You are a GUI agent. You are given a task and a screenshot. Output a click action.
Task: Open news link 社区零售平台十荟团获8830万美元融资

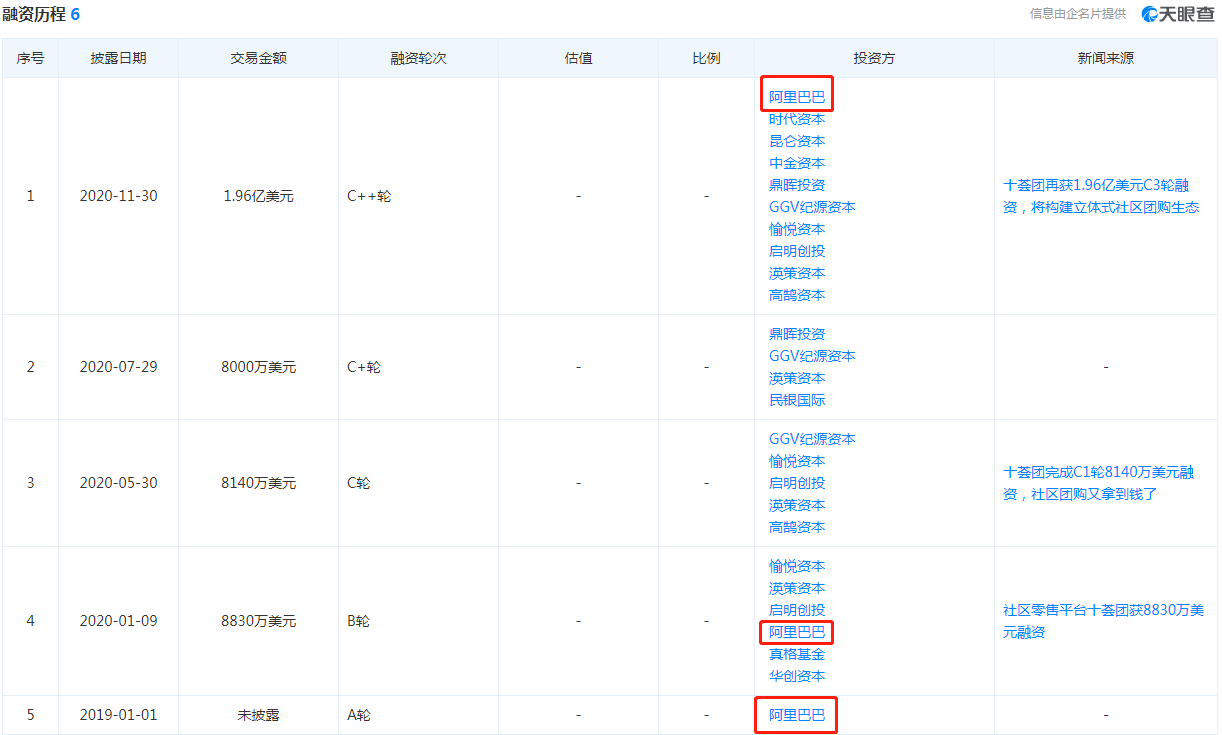click(x=1103, y=621)
